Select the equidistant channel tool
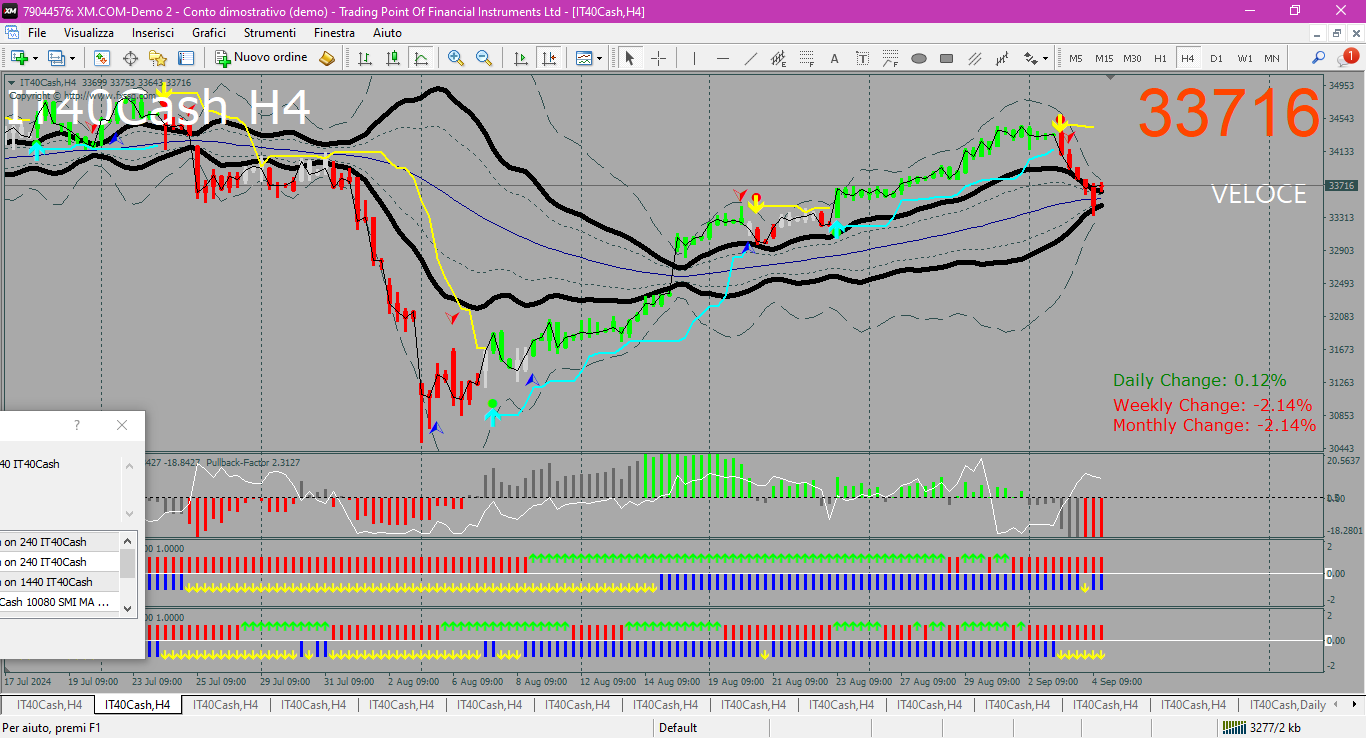 point(779,58)
